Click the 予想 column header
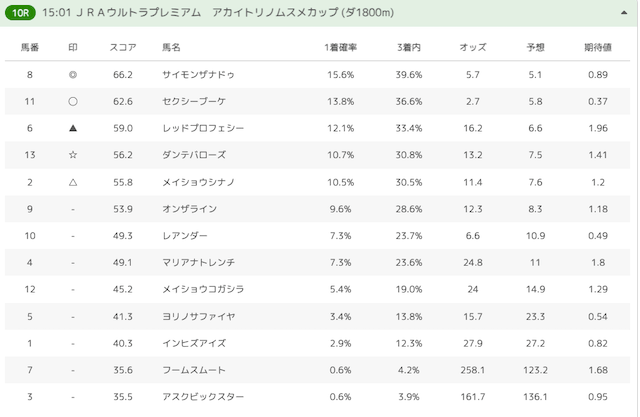Screen dimensions: 640x417 (535, 48)
